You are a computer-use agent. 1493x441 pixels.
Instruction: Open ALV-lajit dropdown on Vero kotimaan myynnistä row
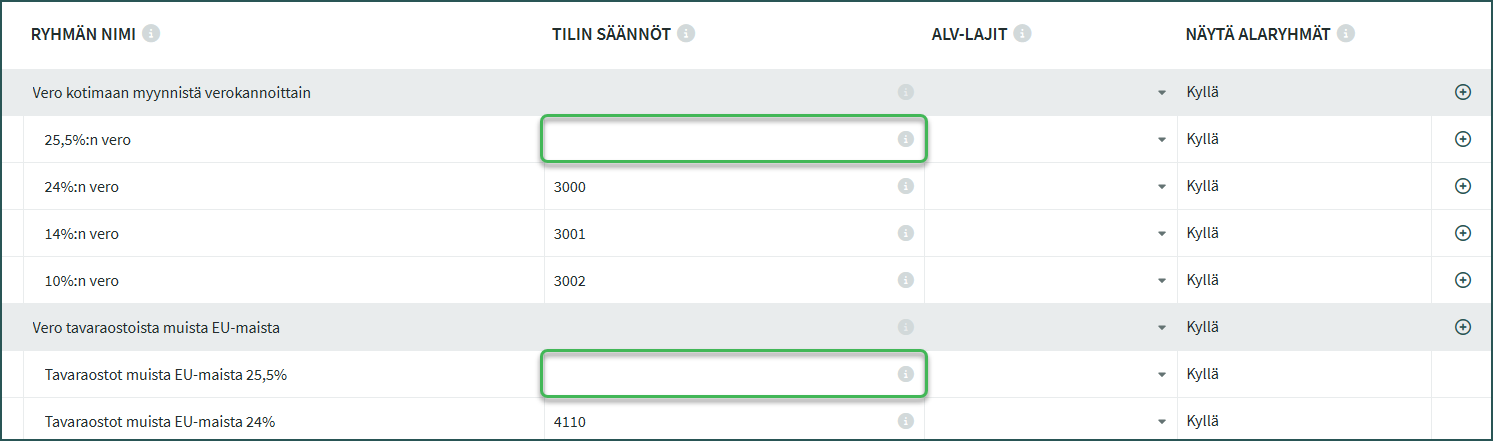(x=1161, y=93)
